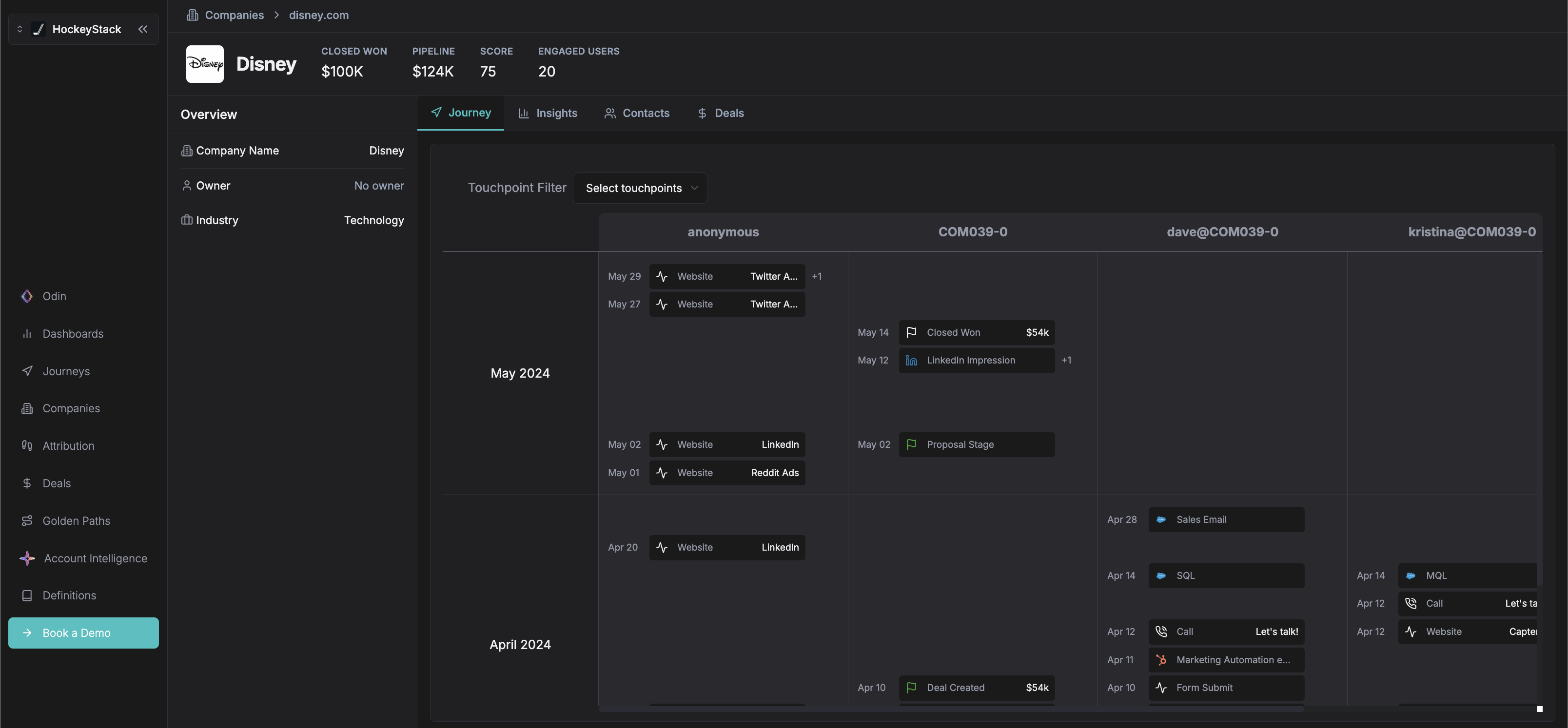Screen dimensions: 1568x728
Task: Open the Closed Won $54k event
Action: (x=977, y=333)
